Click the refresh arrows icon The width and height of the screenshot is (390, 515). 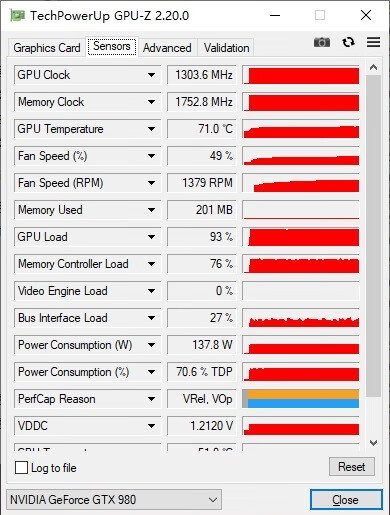point(348,42)
